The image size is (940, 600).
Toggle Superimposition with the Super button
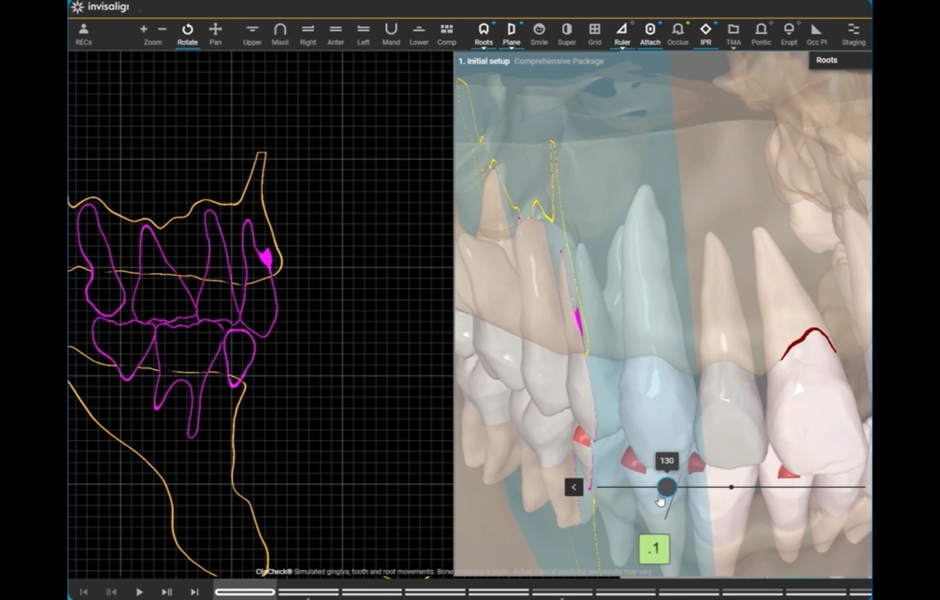567,34
